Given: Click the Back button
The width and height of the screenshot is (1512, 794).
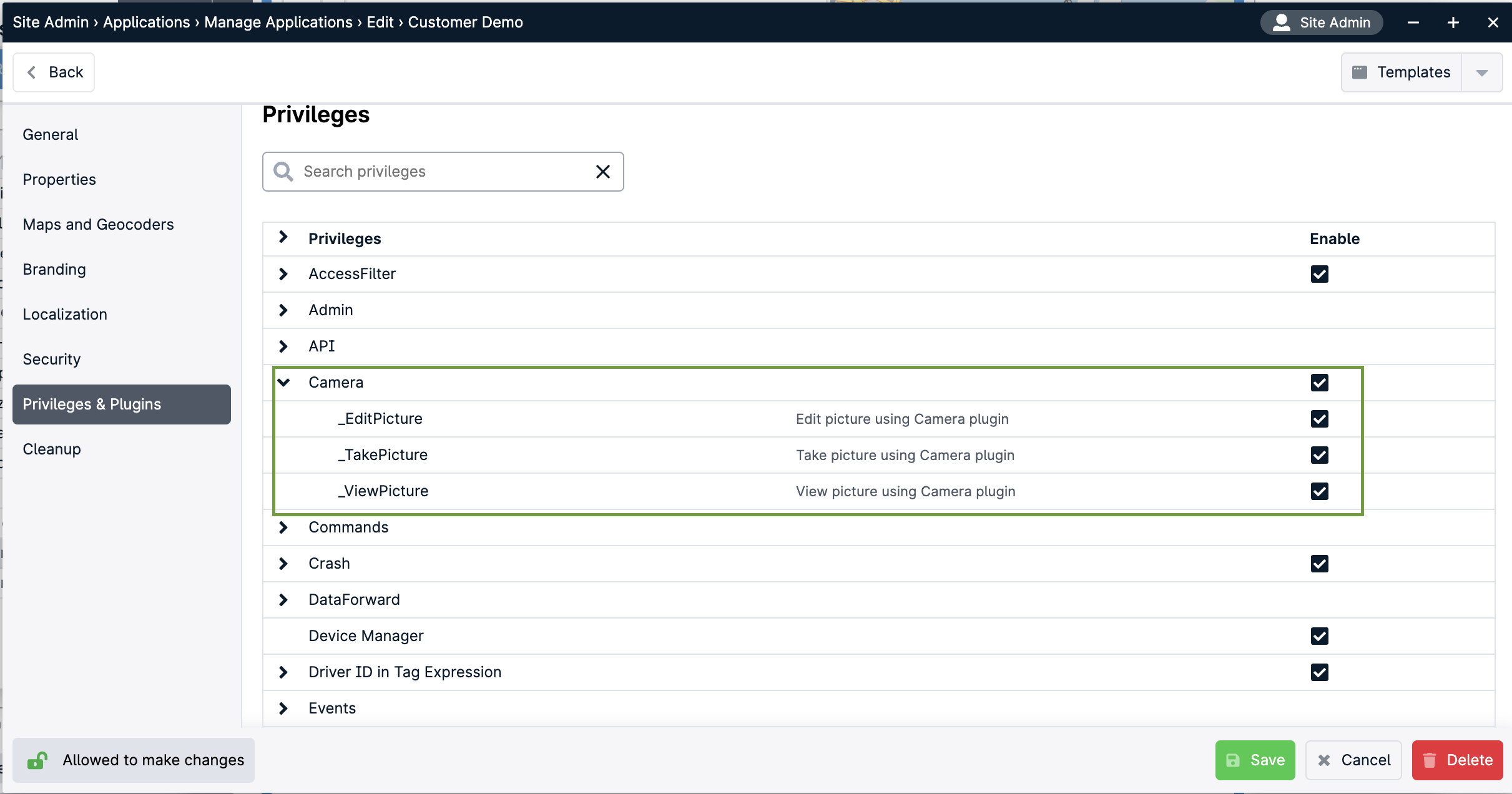Looking at the screenshot, I should (54, 72).
